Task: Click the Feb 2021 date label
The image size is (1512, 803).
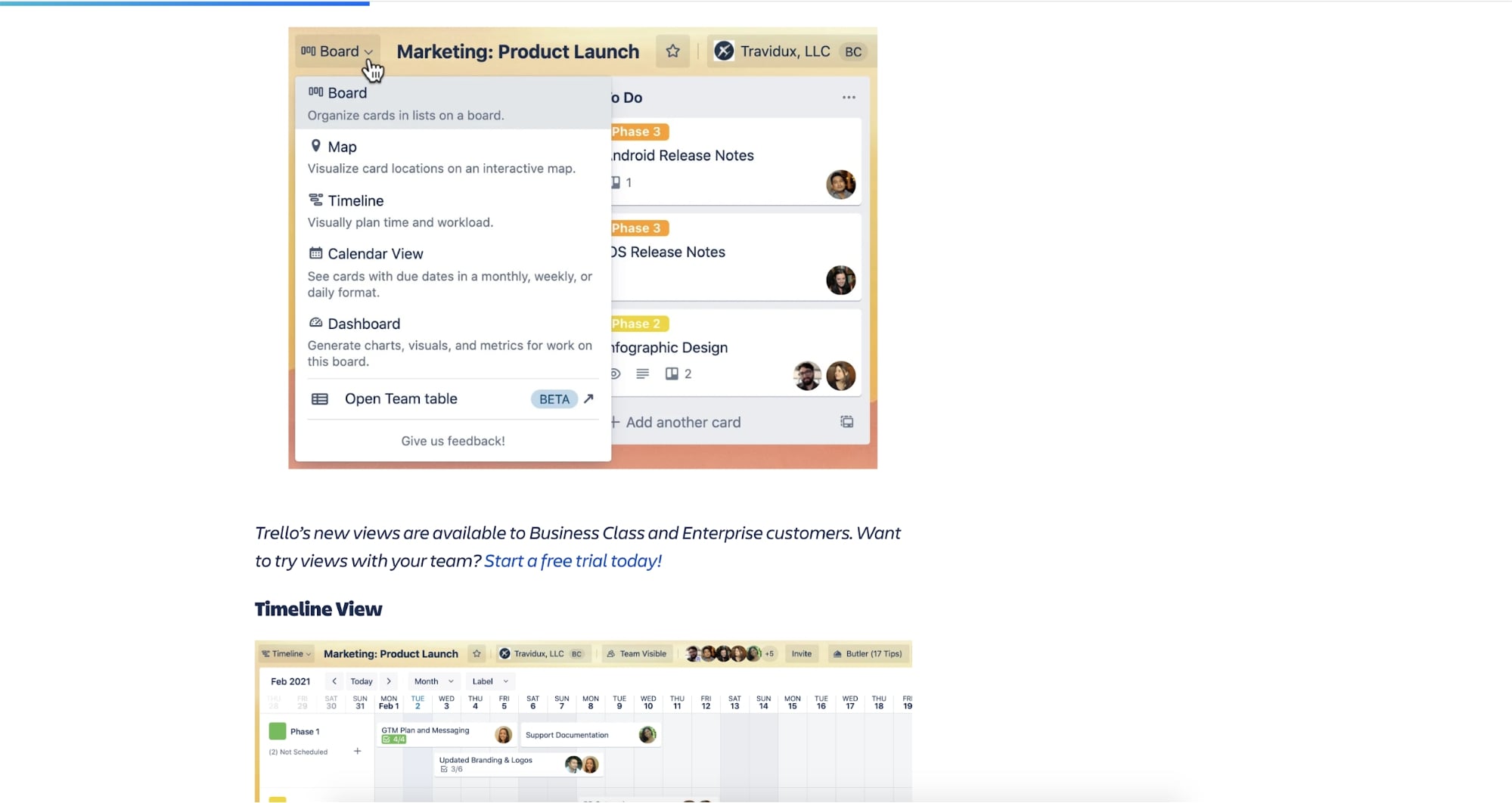Action: 290,681
